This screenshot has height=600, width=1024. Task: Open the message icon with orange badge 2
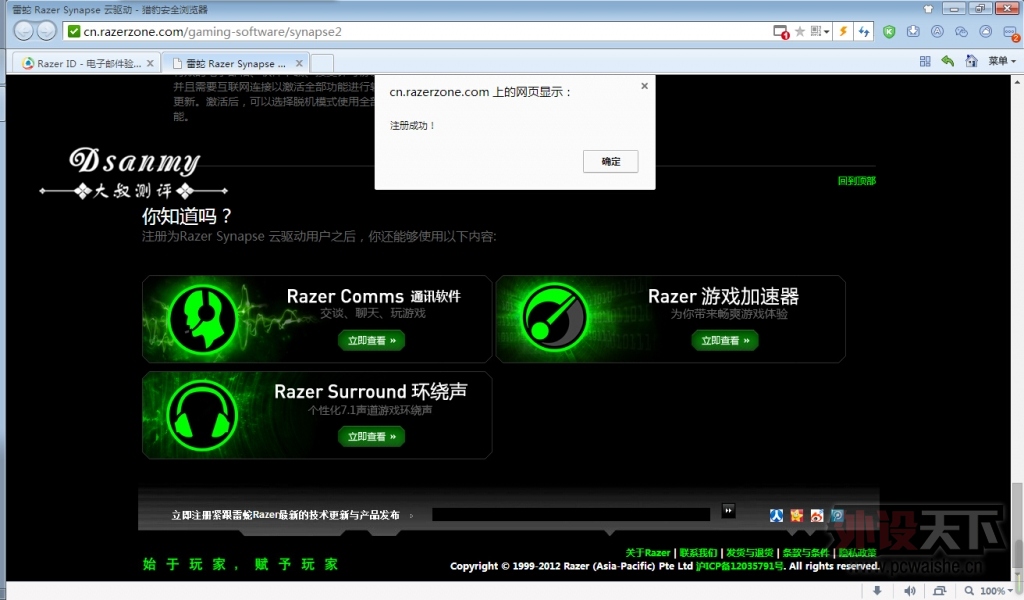point(1010,33)
